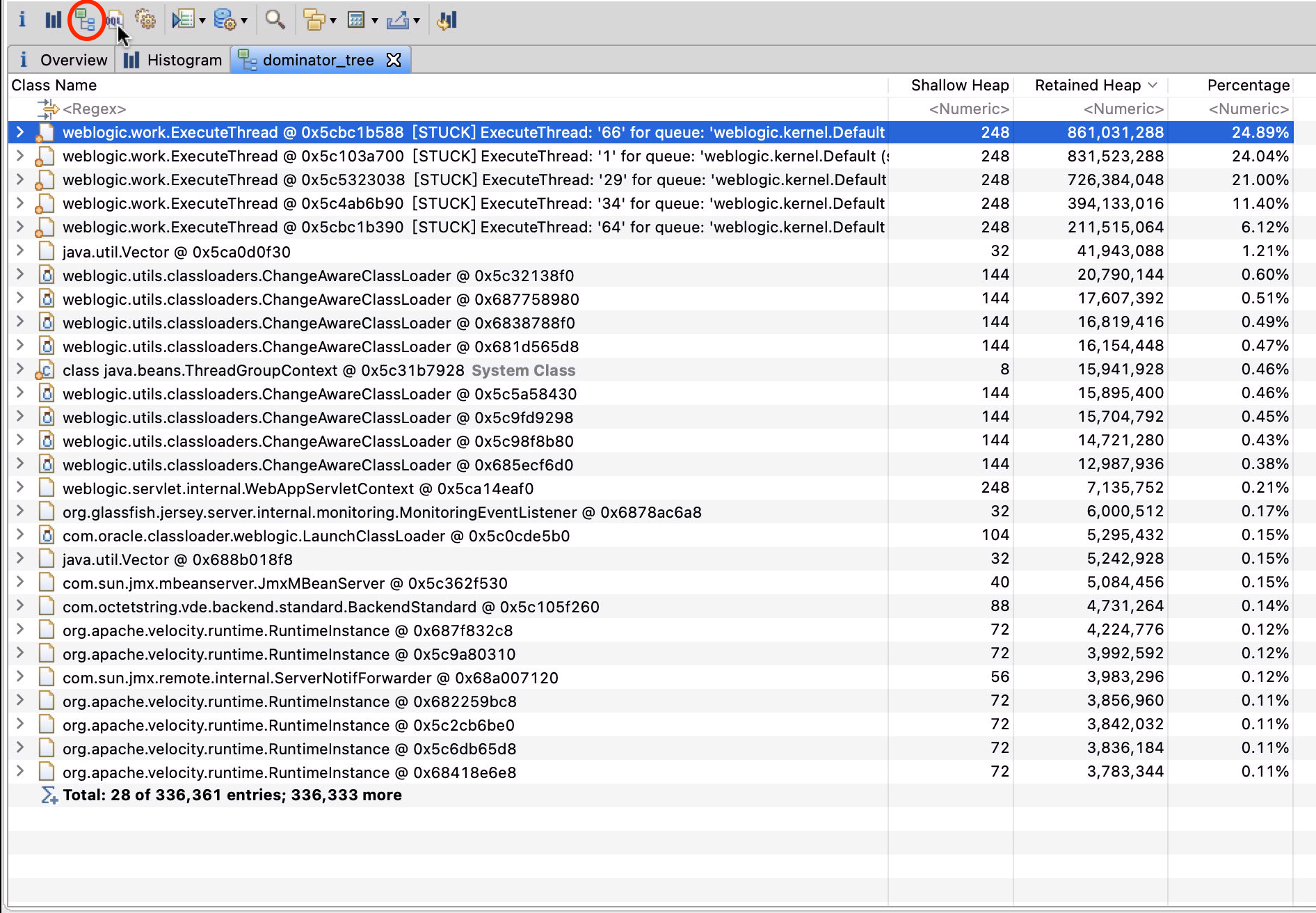1316x913 pixels.
Task: Switch to the Histogram tab
Action: 172,60
